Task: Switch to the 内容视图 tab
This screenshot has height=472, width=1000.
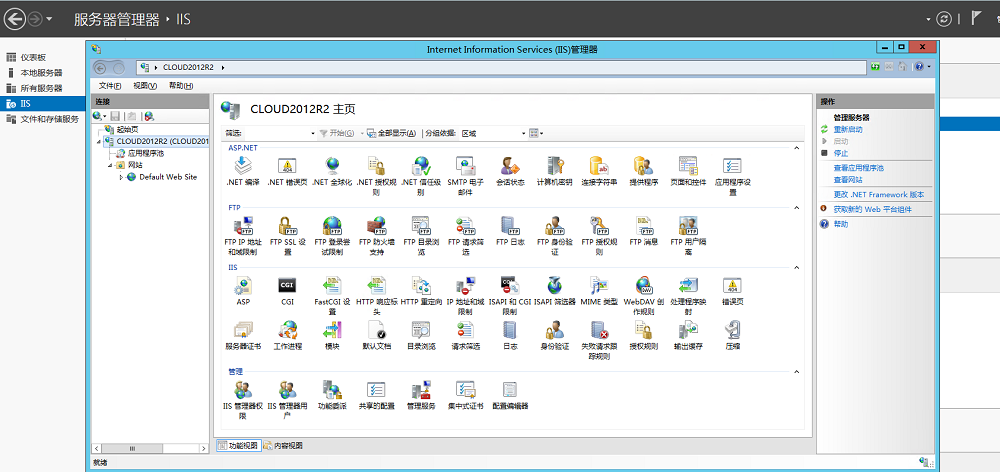Action: [x=284, y=445]
